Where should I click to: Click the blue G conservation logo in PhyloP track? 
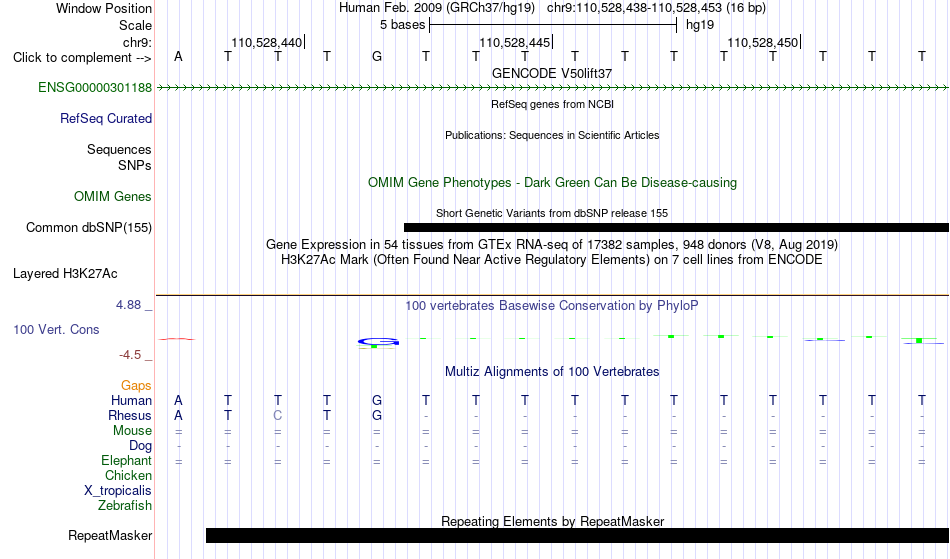[377, 342]
